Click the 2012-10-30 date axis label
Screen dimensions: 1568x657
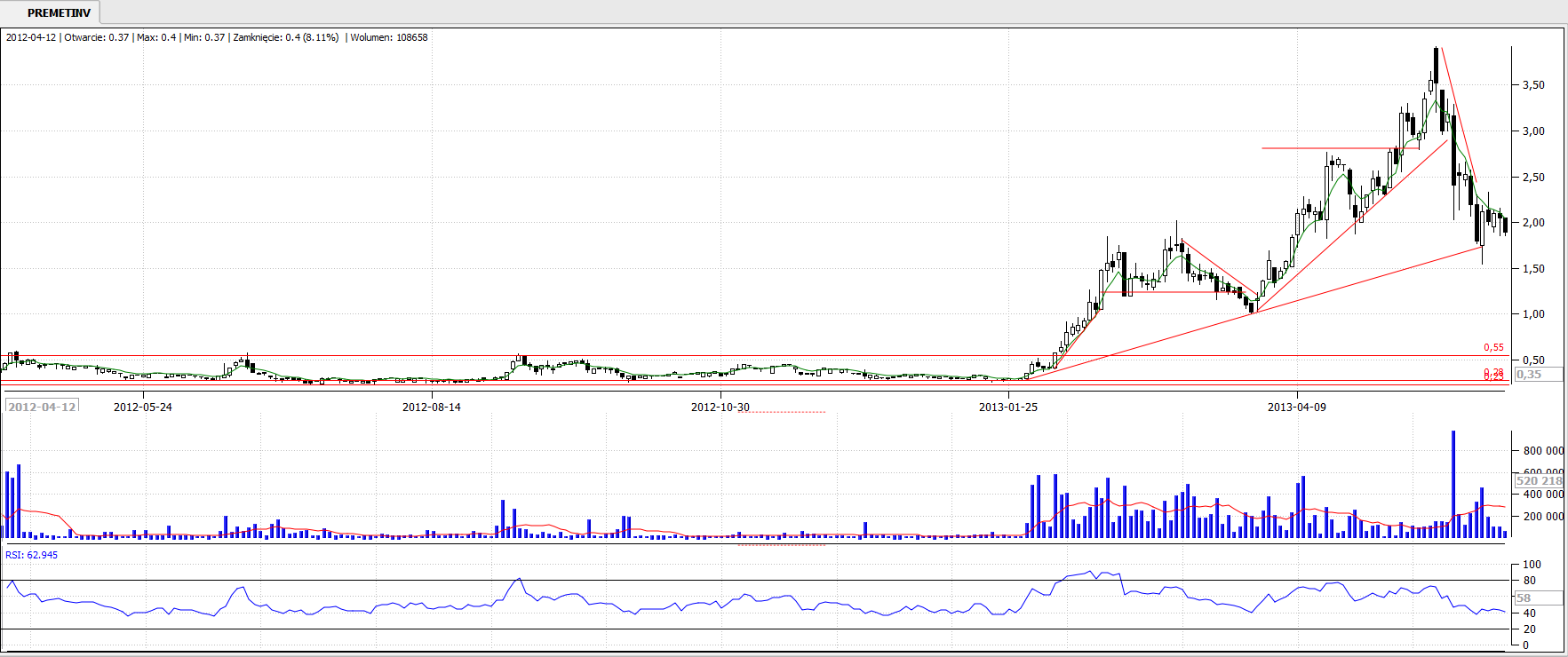pyautogui.click(x=720, y=407)
